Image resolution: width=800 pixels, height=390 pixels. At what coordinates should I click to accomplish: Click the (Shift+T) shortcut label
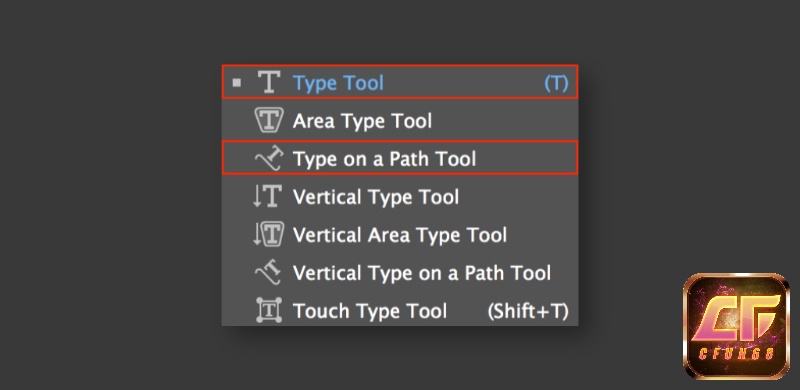(x=528, y=311)
